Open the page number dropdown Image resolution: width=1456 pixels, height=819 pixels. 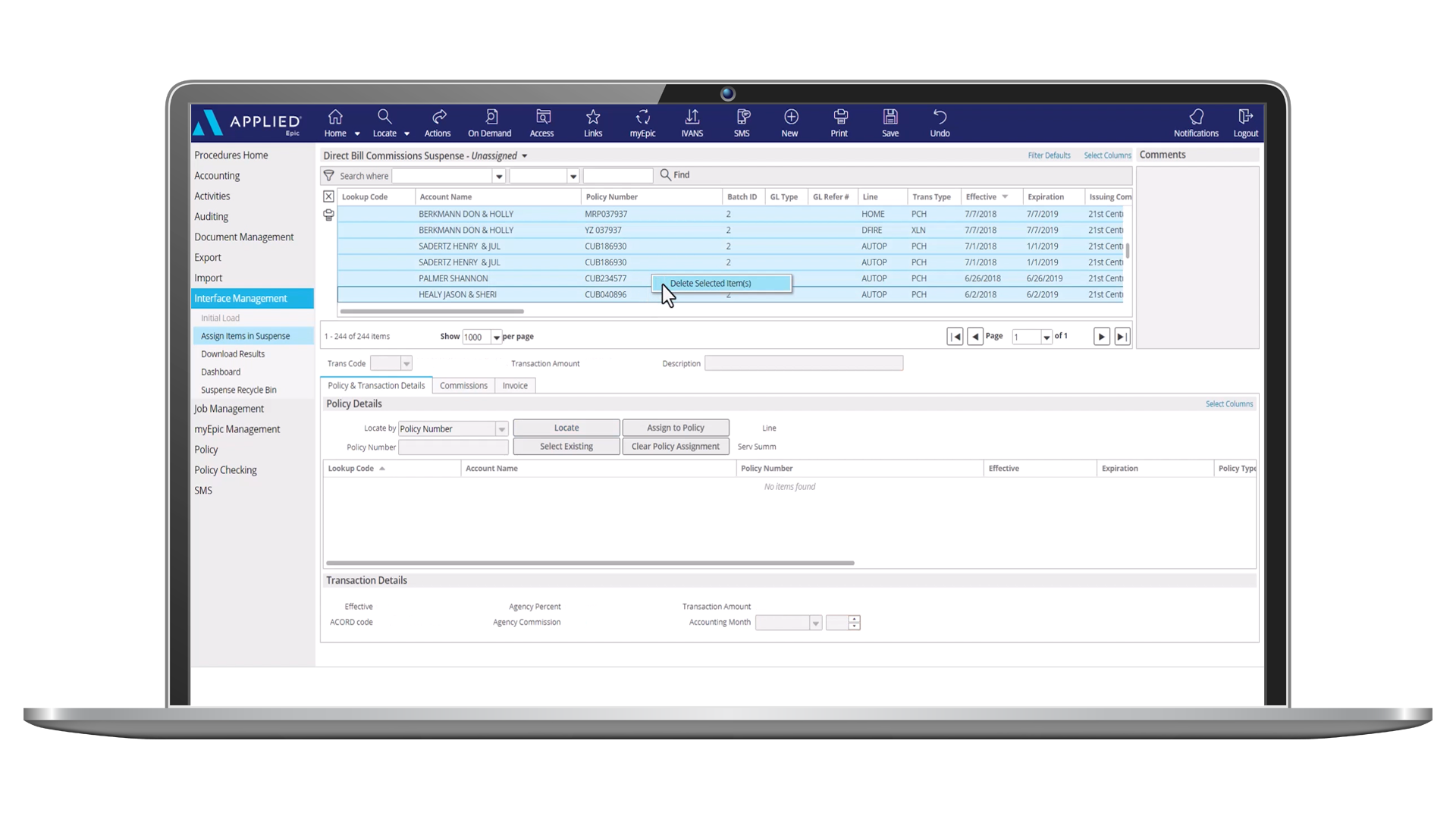click(x=1046, y=337)
